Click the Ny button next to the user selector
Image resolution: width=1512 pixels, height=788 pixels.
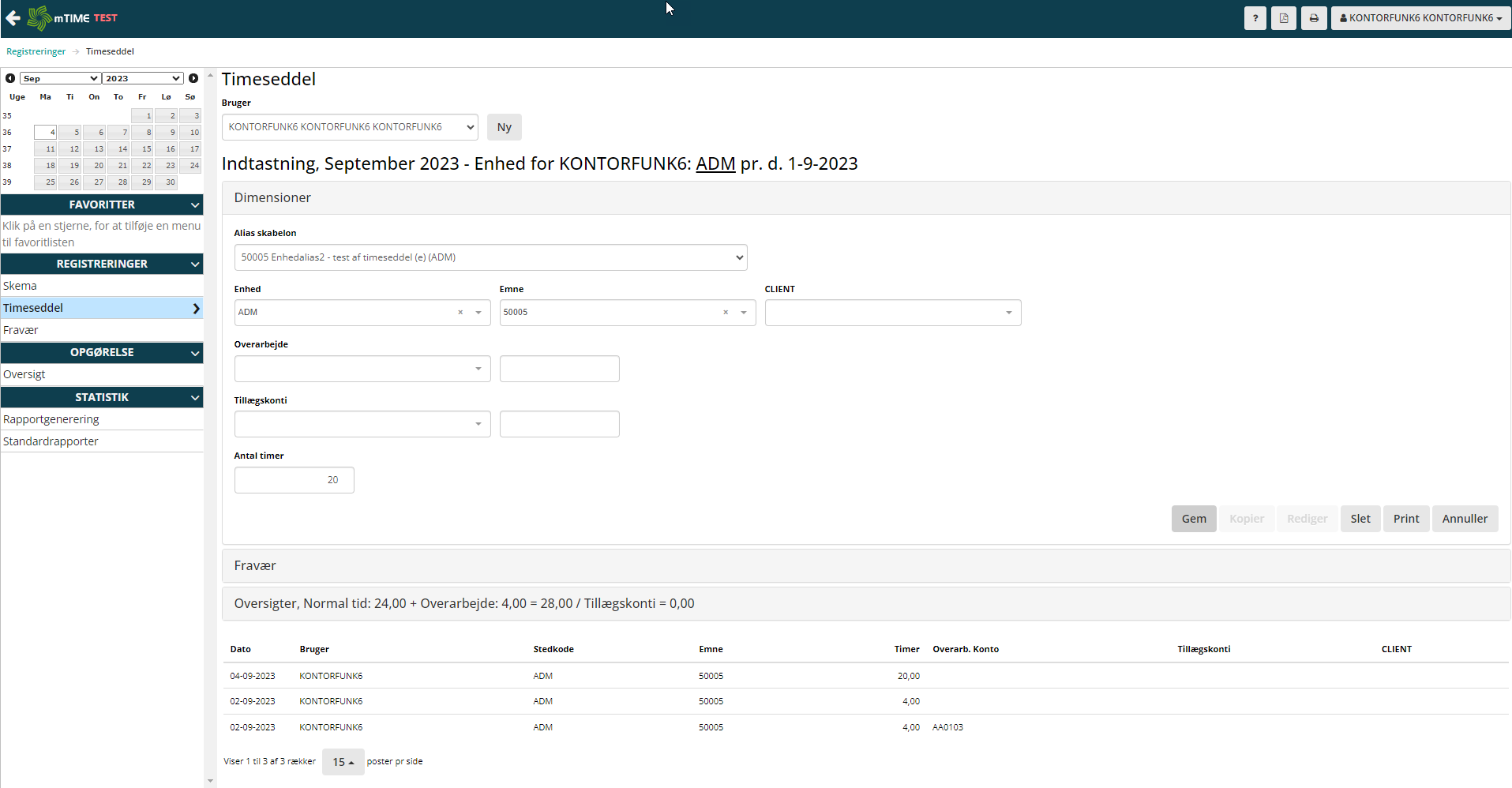(504, 126)
